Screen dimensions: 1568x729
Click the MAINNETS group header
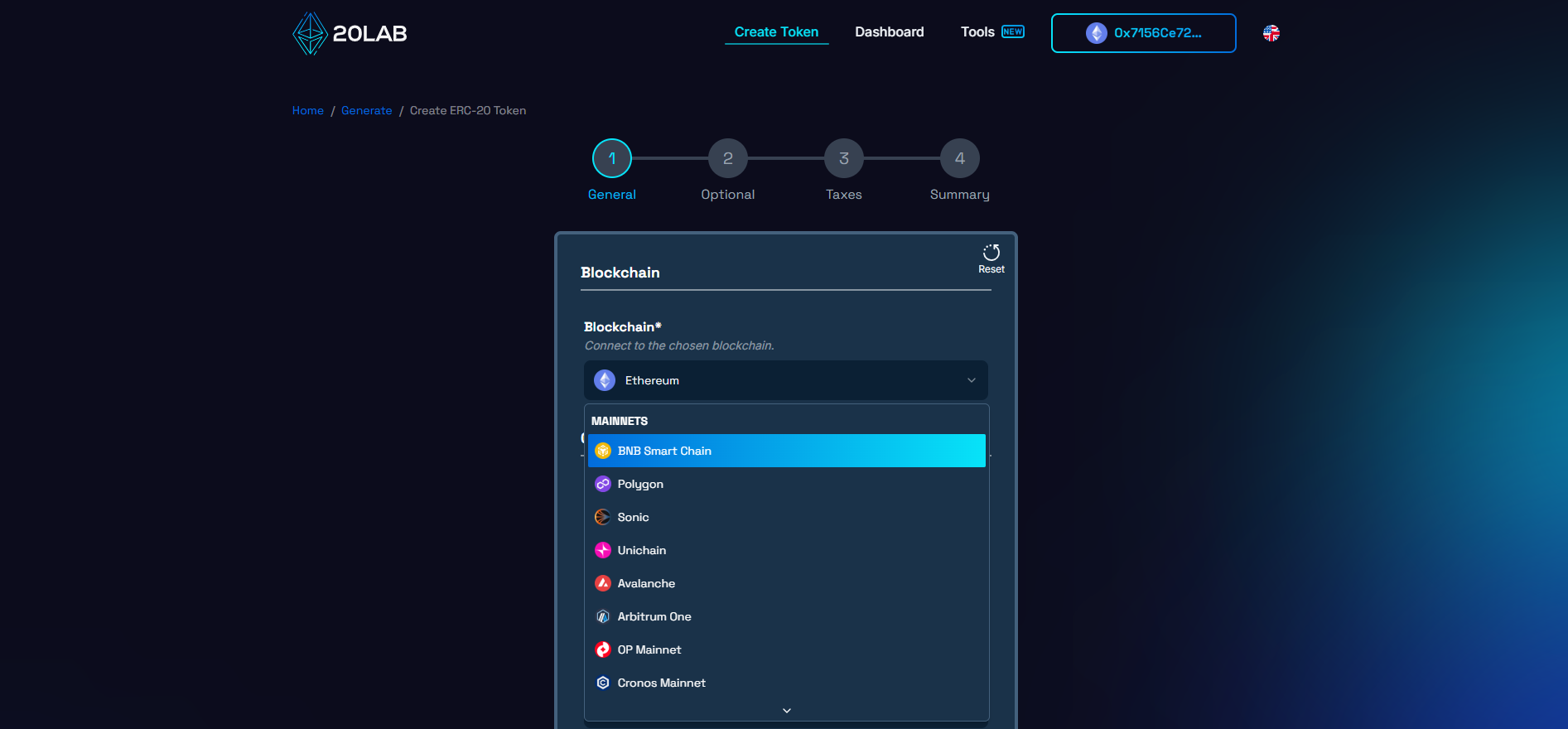(620, 421)
